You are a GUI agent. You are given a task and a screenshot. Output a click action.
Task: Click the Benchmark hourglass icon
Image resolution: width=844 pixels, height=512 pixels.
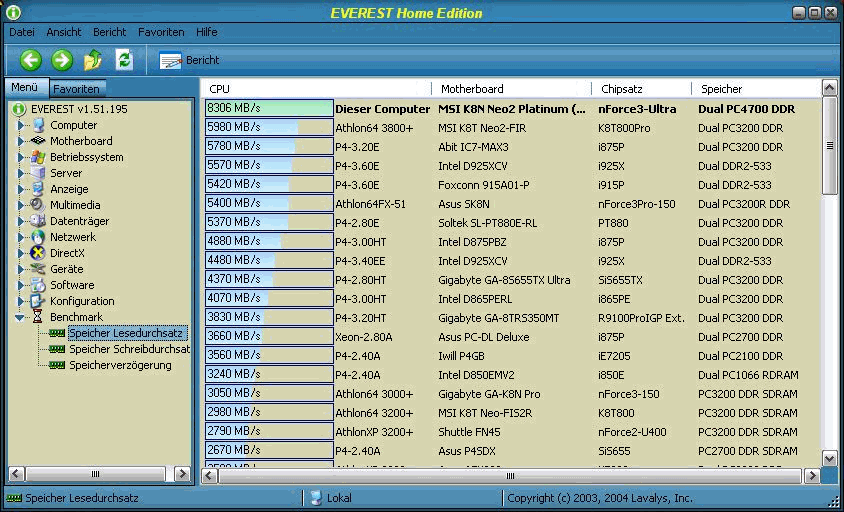point(38,317)
